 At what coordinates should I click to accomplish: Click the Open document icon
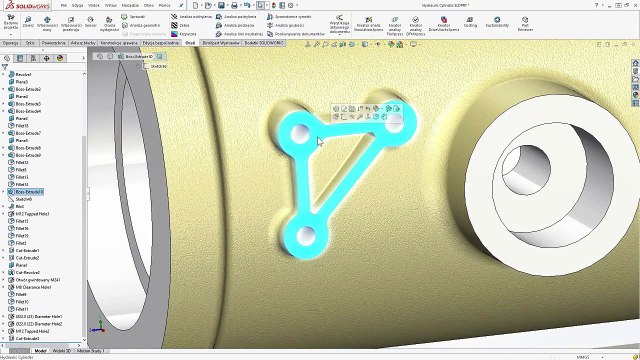(x=208, y=6)
